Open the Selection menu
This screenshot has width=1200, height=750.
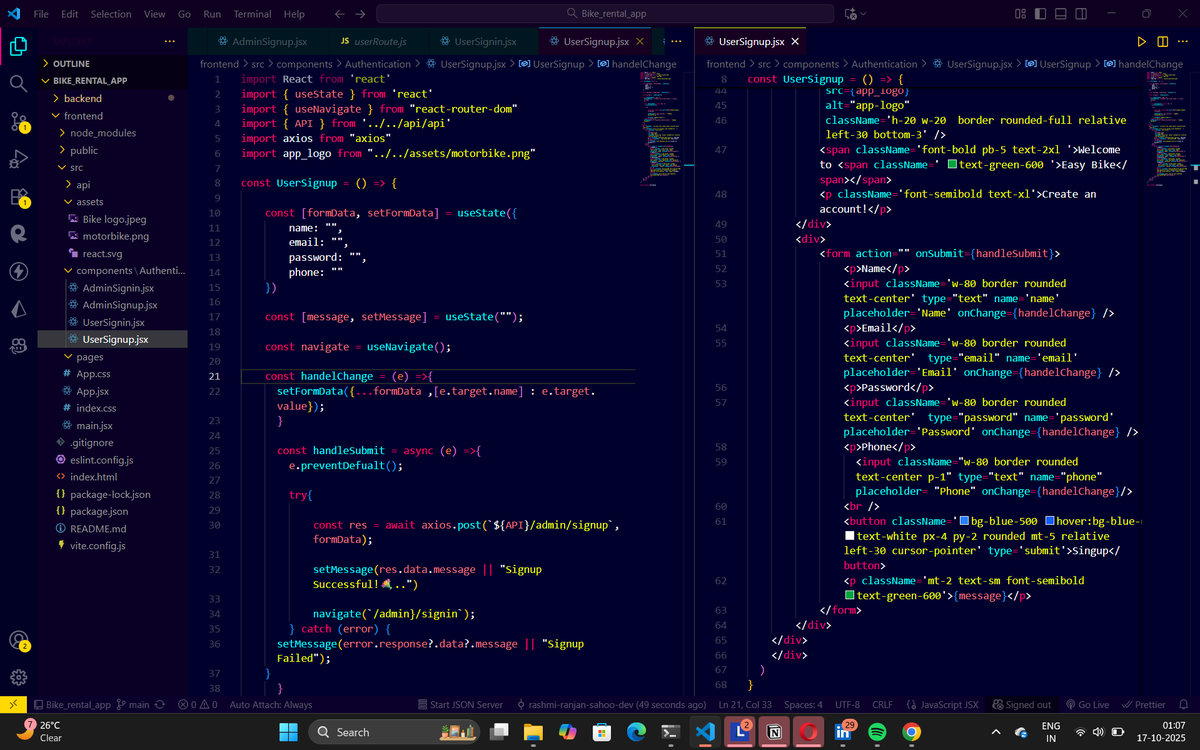point(111,14)
